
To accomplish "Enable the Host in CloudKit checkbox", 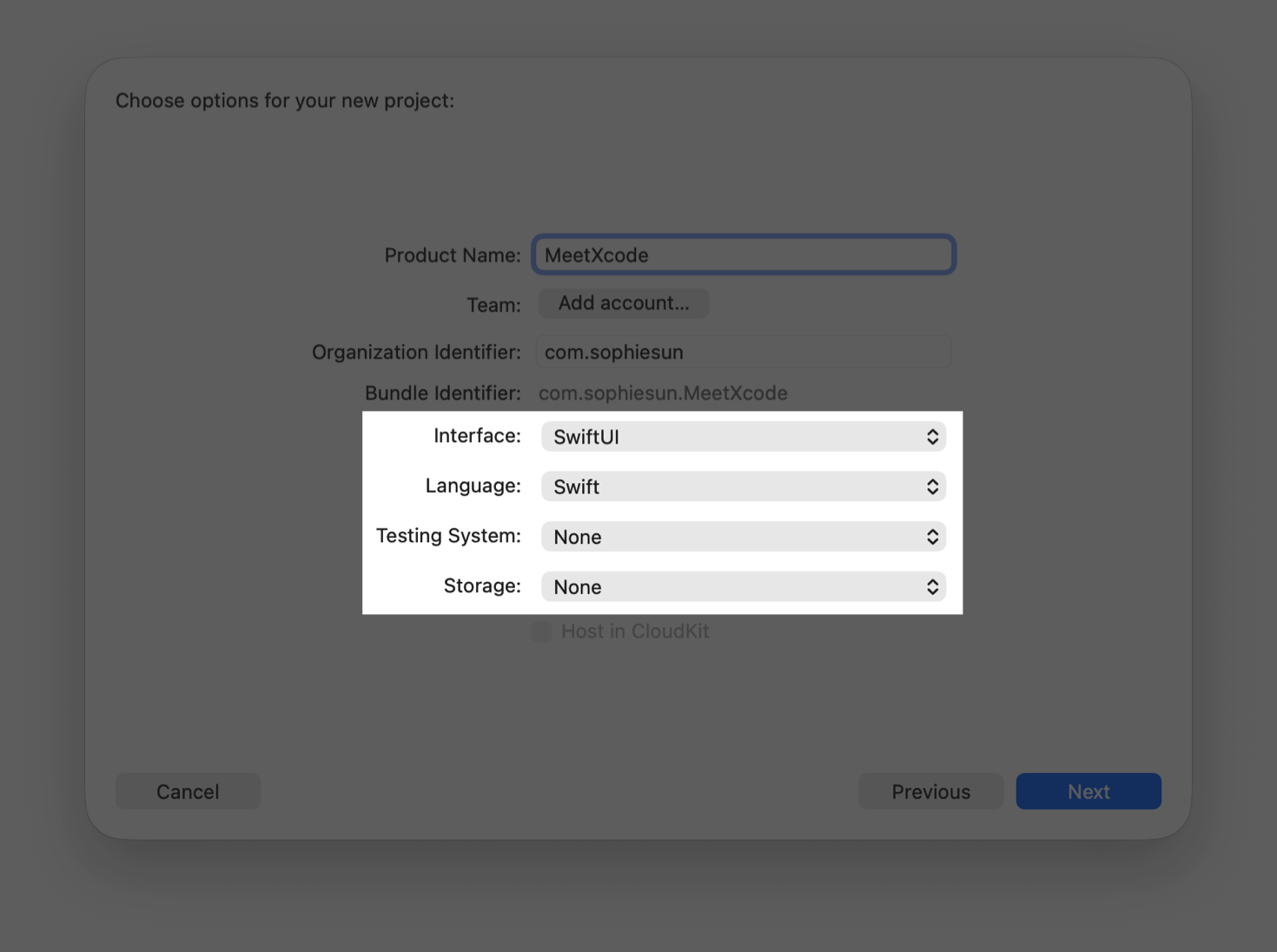I will 540,631.
